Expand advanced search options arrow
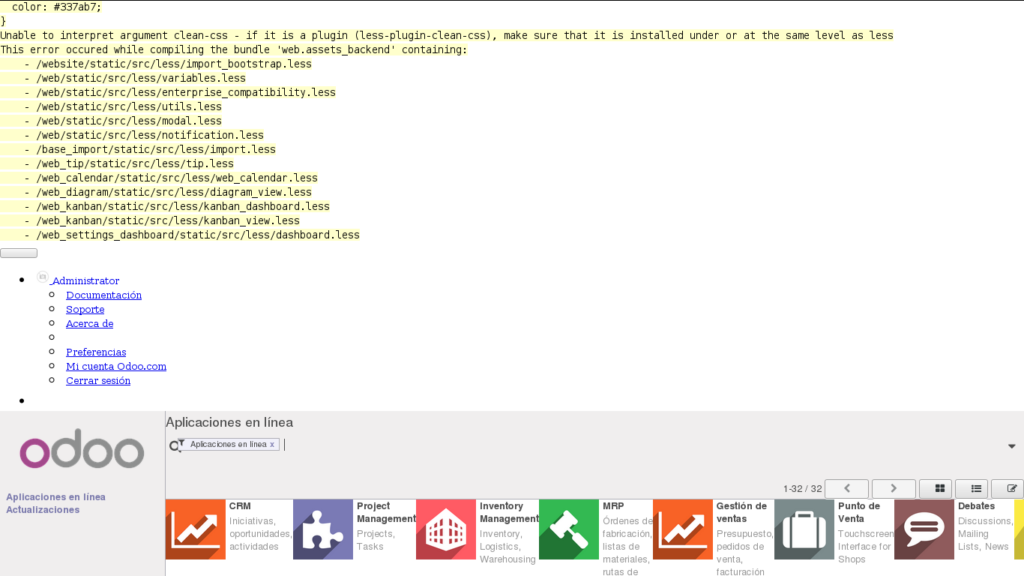This screenshot has width=1024, height=576. (x=1012, y=446)
